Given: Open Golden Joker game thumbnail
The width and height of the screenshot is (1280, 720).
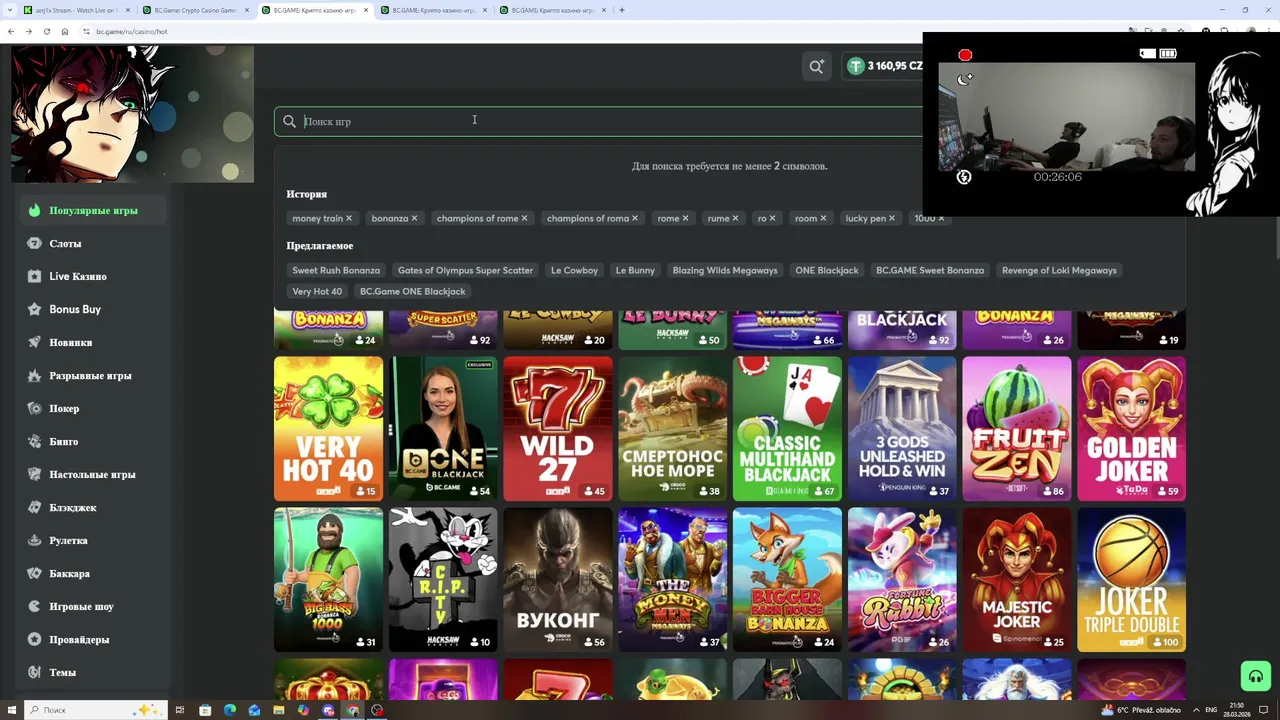Looking at the screenshot, I should pos(1131,428).
